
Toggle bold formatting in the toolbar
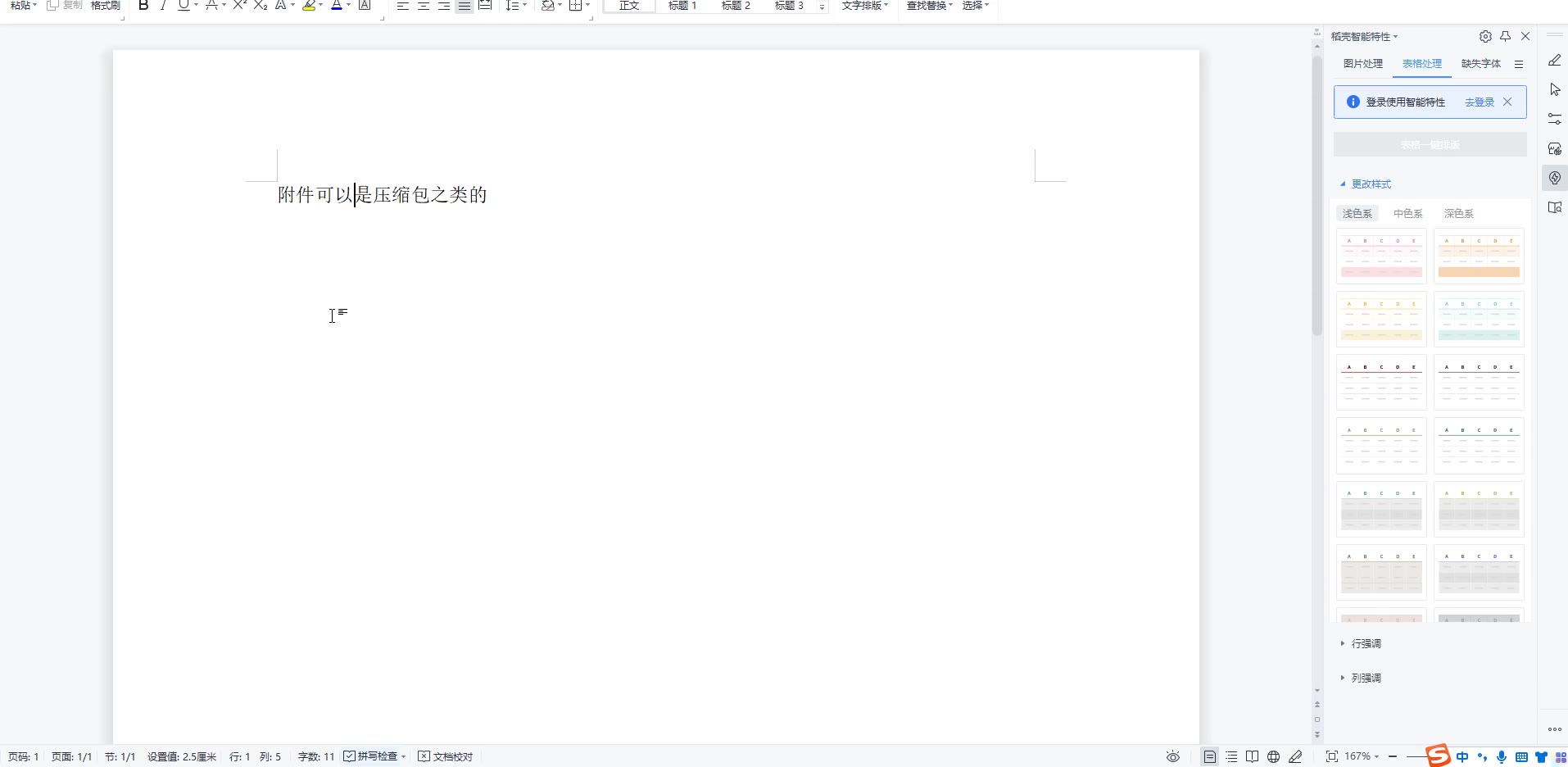pos(143,6)
